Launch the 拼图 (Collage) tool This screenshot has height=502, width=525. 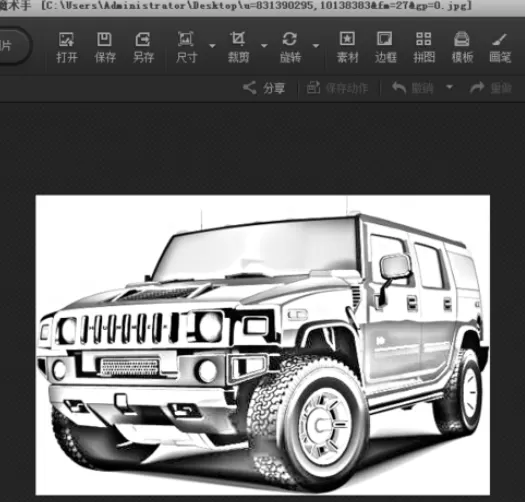pos(424,48)
